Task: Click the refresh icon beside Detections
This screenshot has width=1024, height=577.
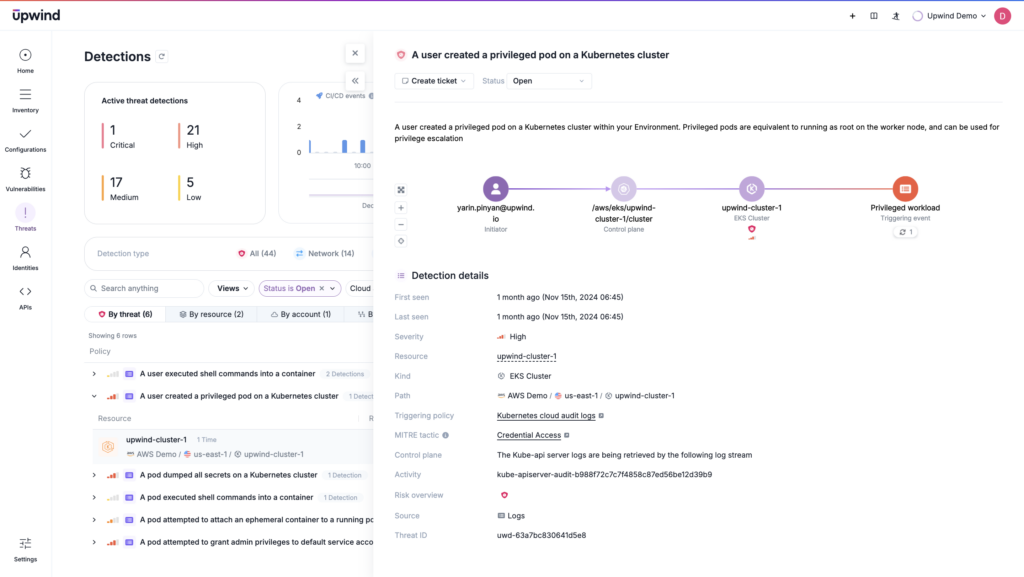Action: (x=162, y=57)
